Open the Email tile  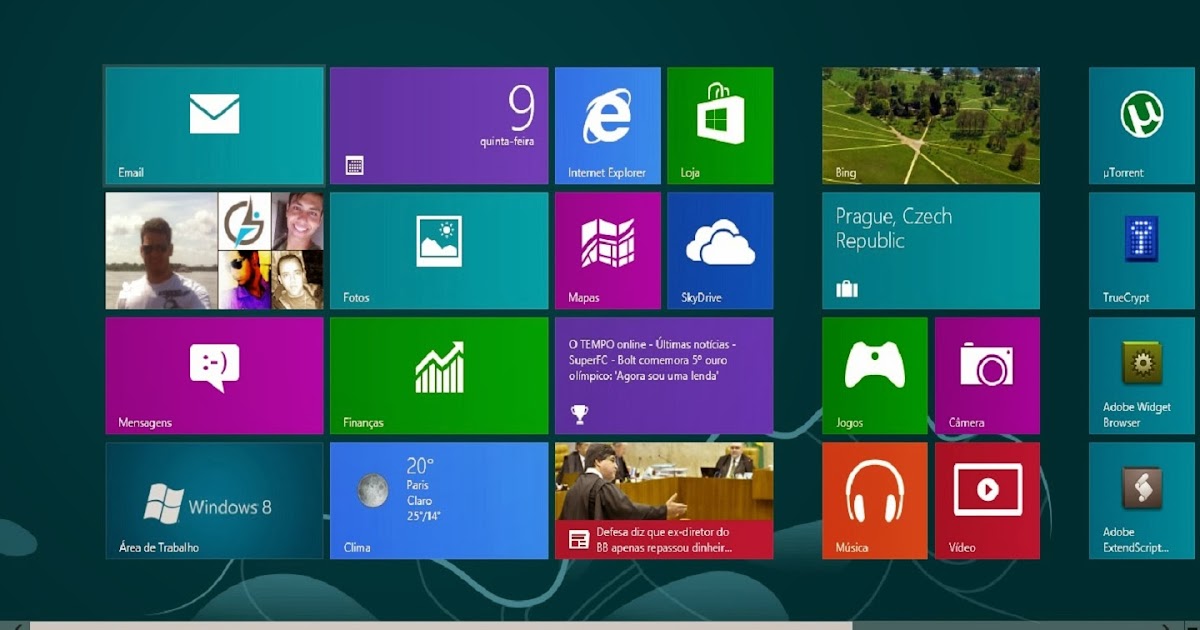coord(214,126)
